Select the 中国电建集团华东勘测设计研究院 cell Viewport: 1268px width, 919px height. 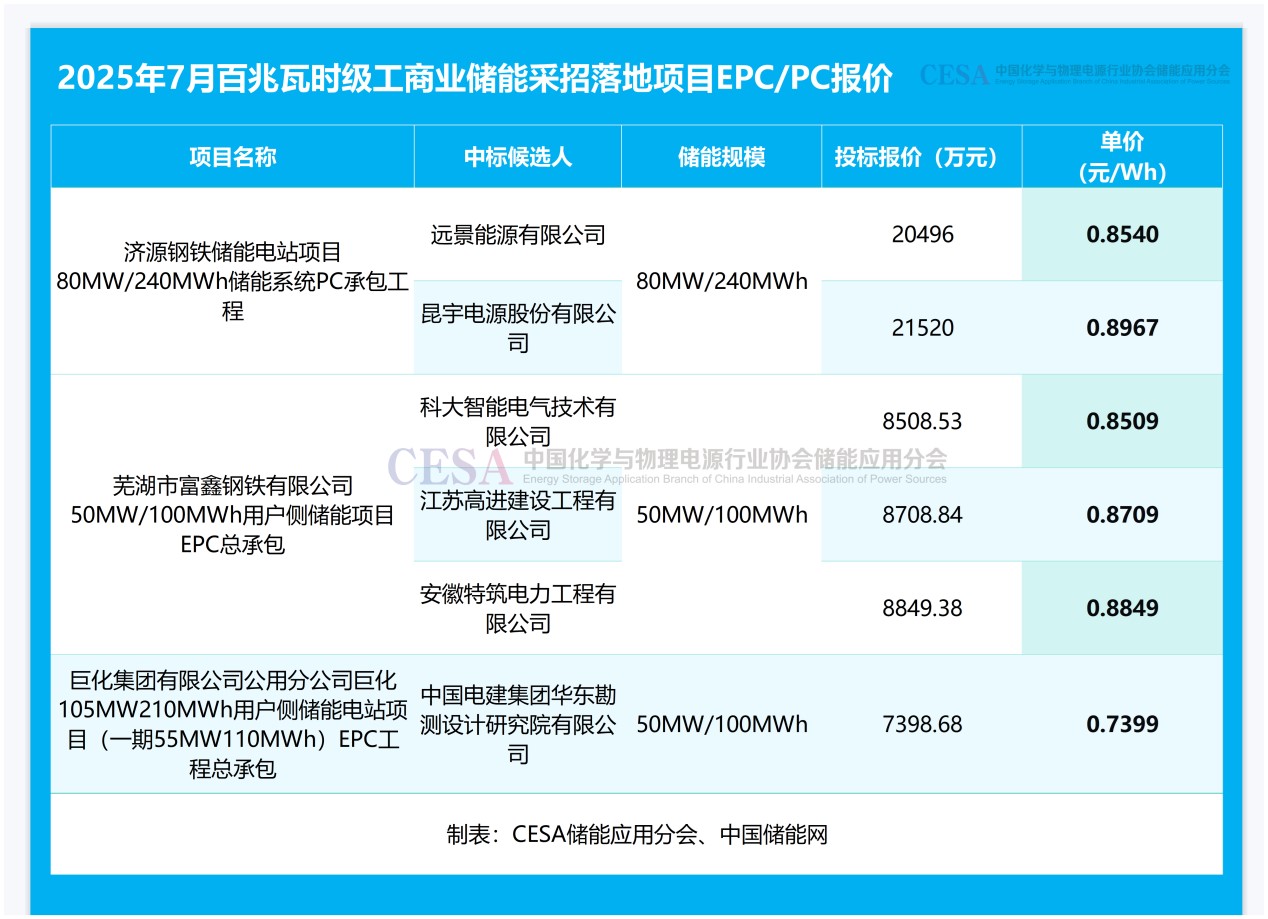pyautogui.click(x=517, y=724)
